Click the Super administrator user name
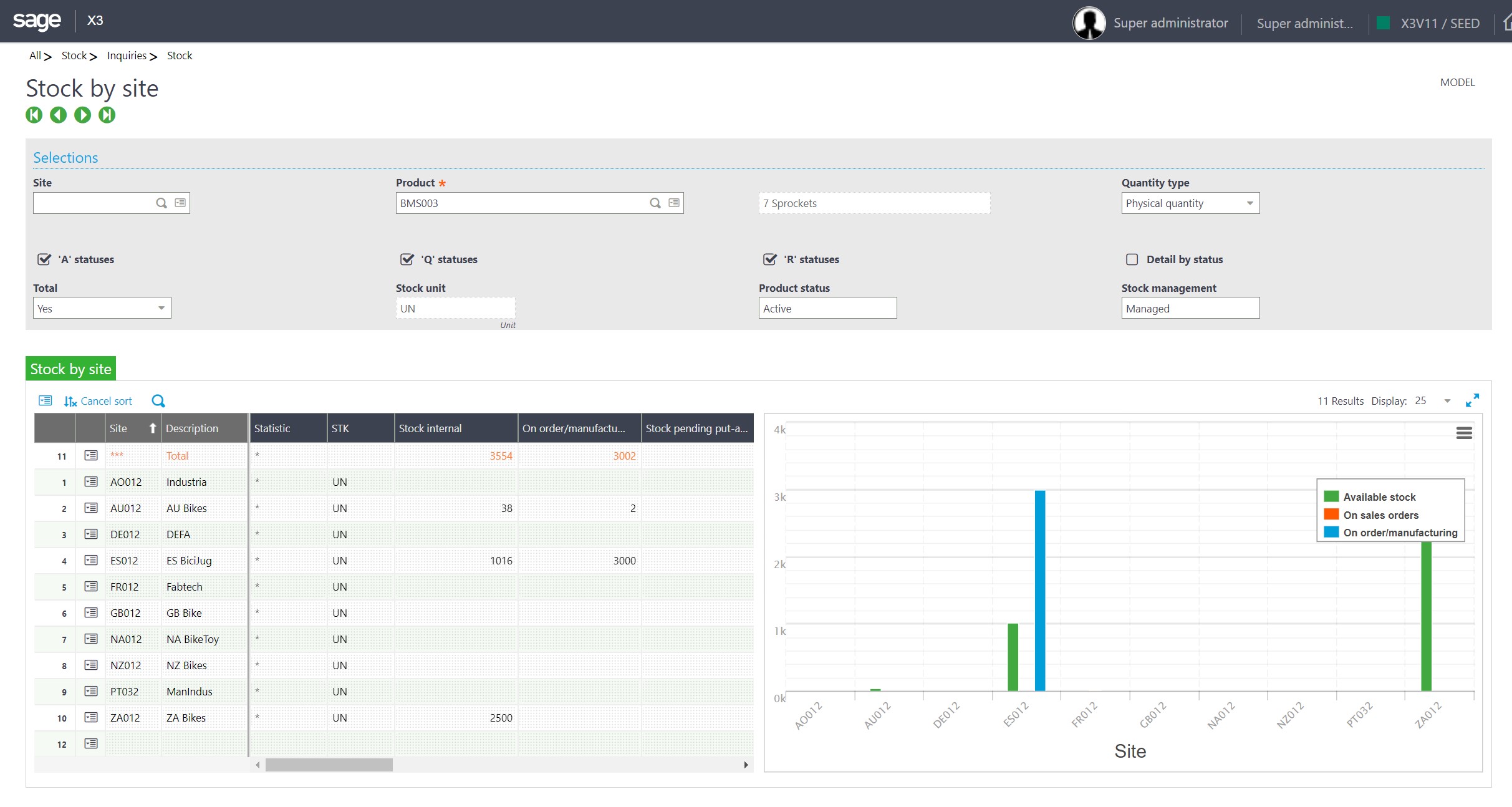The height and width of the screenshot is (807, 1512). (x=1170, y=23)
